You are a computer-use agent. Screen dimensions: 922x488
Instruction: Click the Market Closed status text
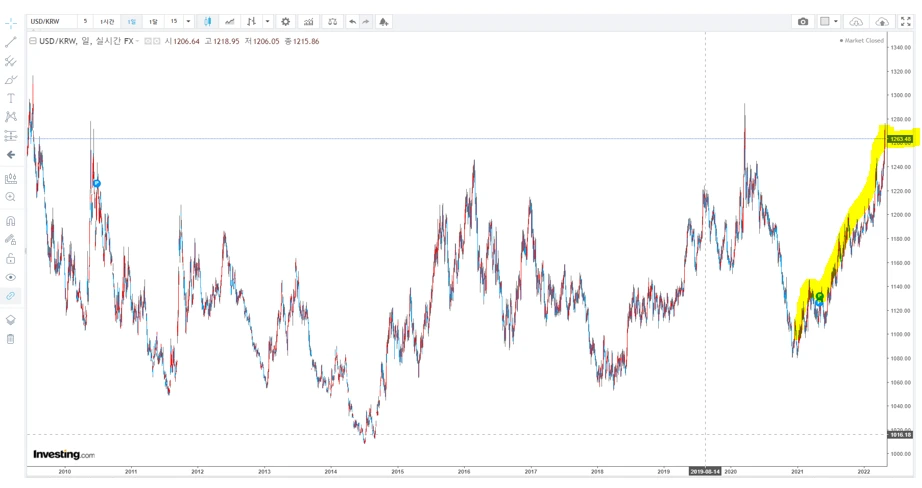(864, 41)
